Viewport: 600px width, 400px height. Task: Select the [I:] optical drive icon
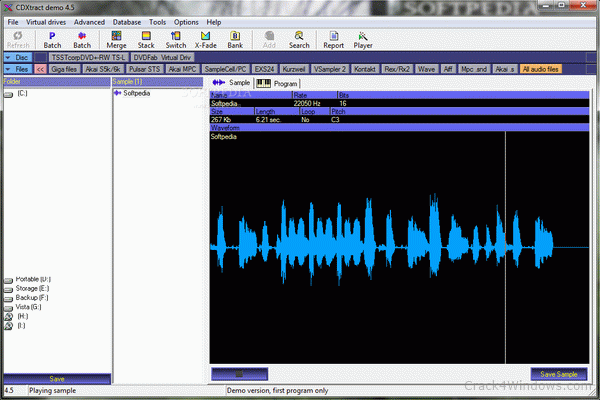pos(8,326)
